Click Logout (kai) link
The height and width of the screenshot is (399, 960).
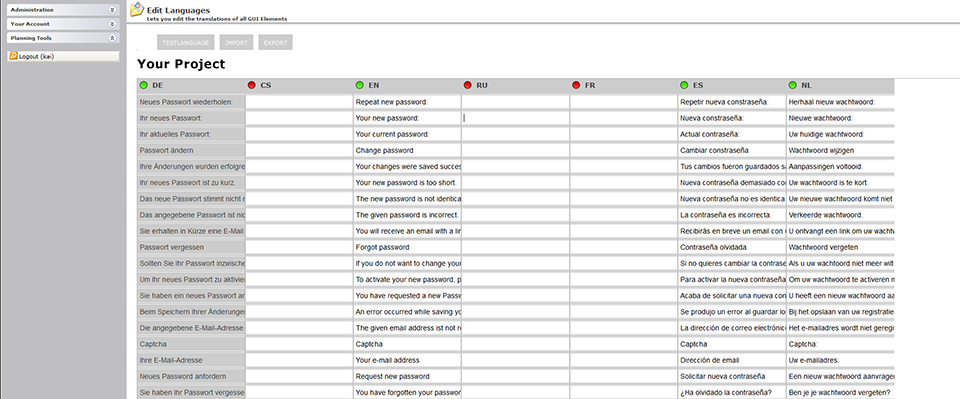tap(37, 56)
